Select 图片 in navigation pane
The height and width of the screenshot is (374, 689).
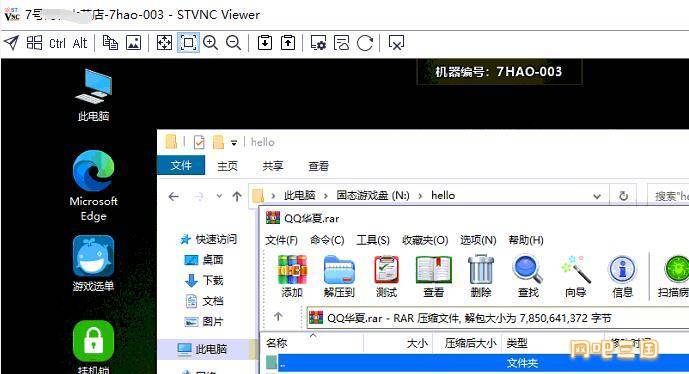click(x=204, y=322)
